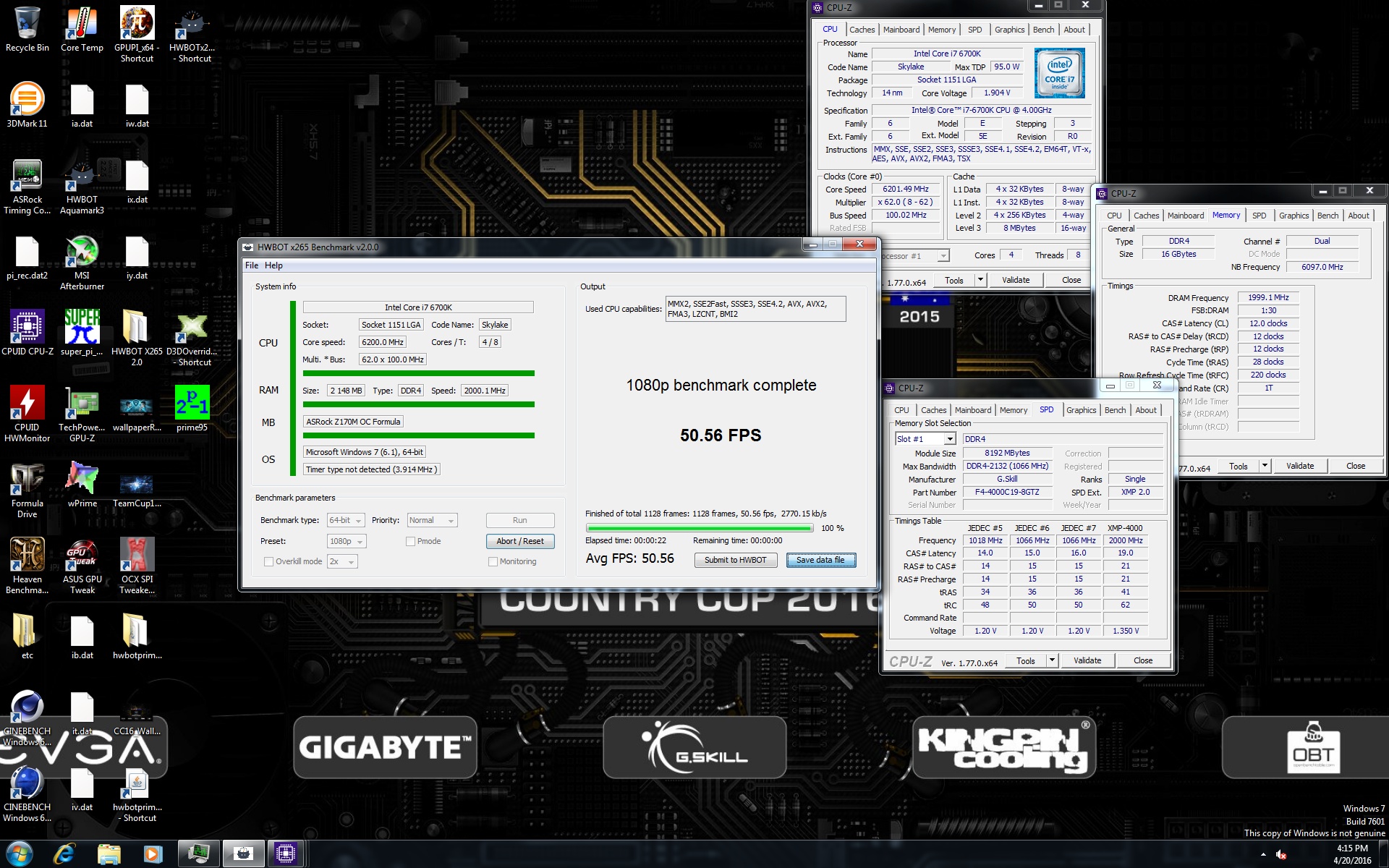The width and height of the screenshot is (1389, 868).
Task: Click Close in Memory CPU-Z window
Action: pos(1356,466)
